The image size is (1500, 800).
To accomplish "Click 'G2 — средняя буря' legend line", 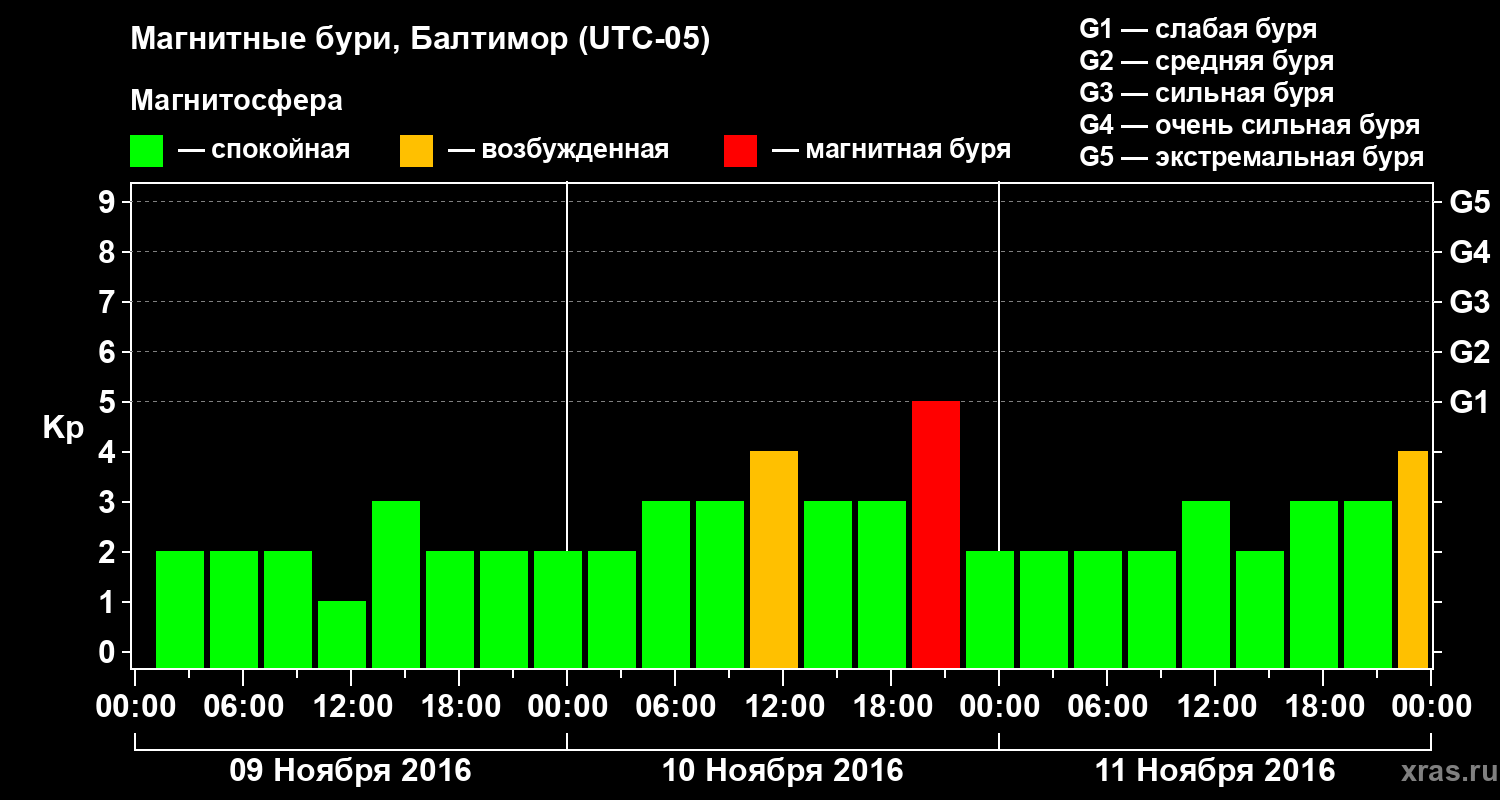I will [x=1206, y=61].
